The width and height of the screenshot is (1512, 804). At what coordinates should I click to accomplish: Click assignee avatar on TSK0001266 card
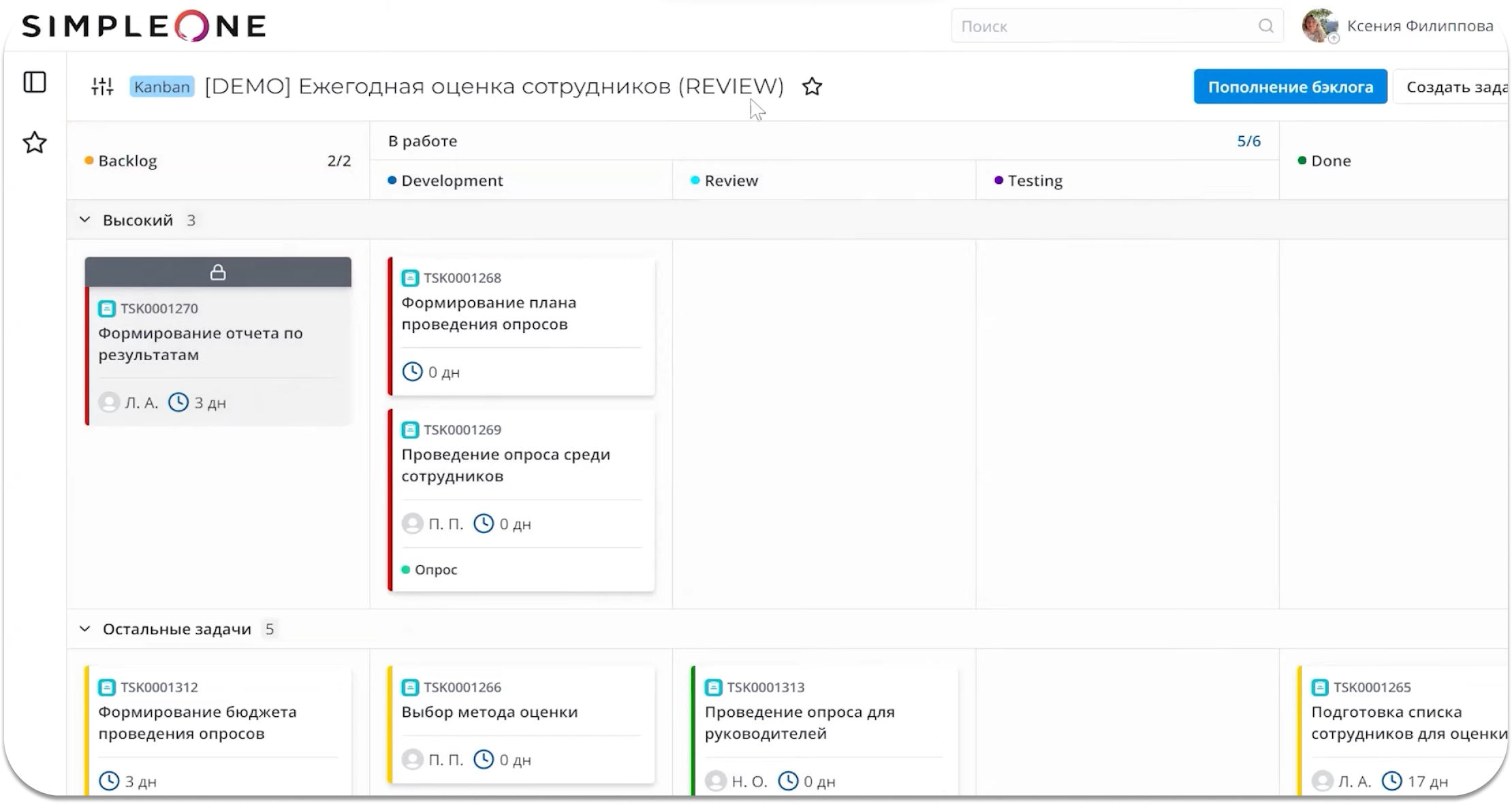click(412, 759)
